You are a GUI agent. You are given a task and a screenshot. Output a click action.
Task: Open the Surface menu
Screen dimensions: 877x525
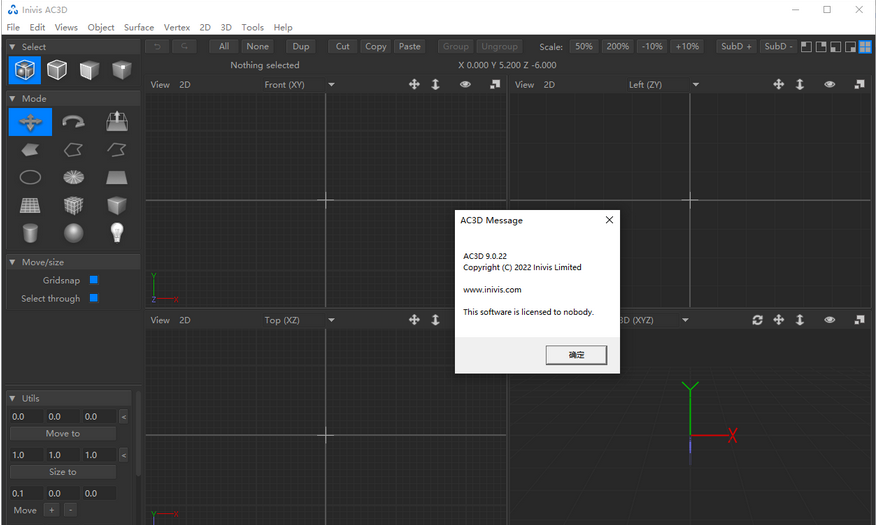coord(139,27)
